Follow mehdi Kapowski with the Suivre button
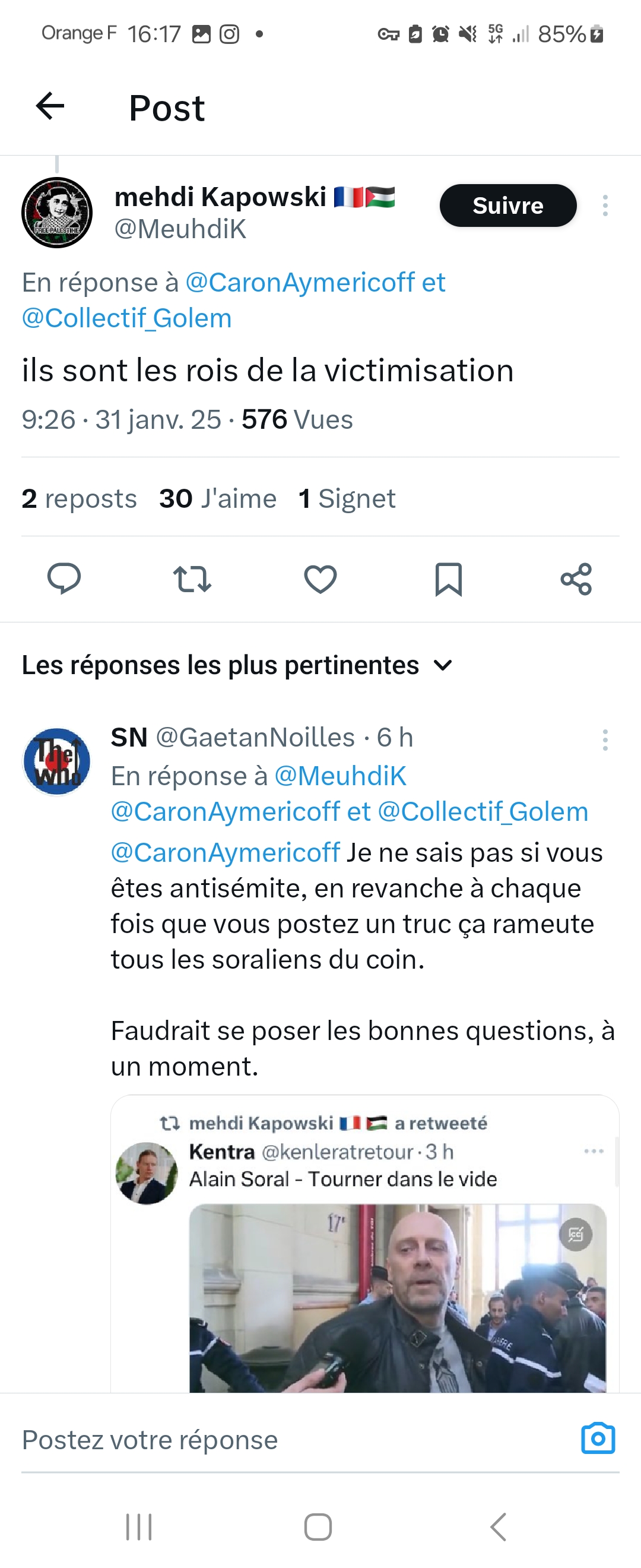The width and height of the screenshot is (641, 1568). pos(508,206)
